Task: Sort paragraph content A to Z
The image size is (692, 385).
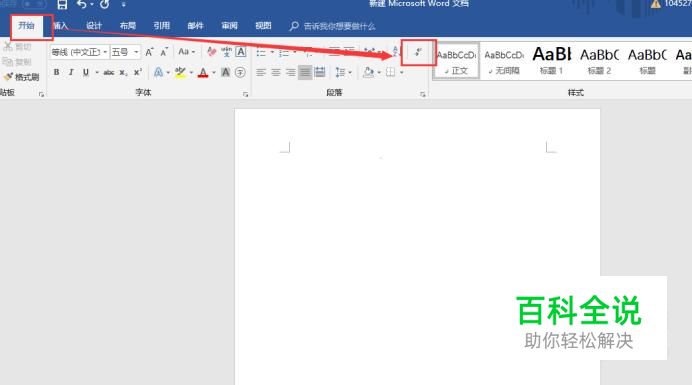Action: point(396,52)
